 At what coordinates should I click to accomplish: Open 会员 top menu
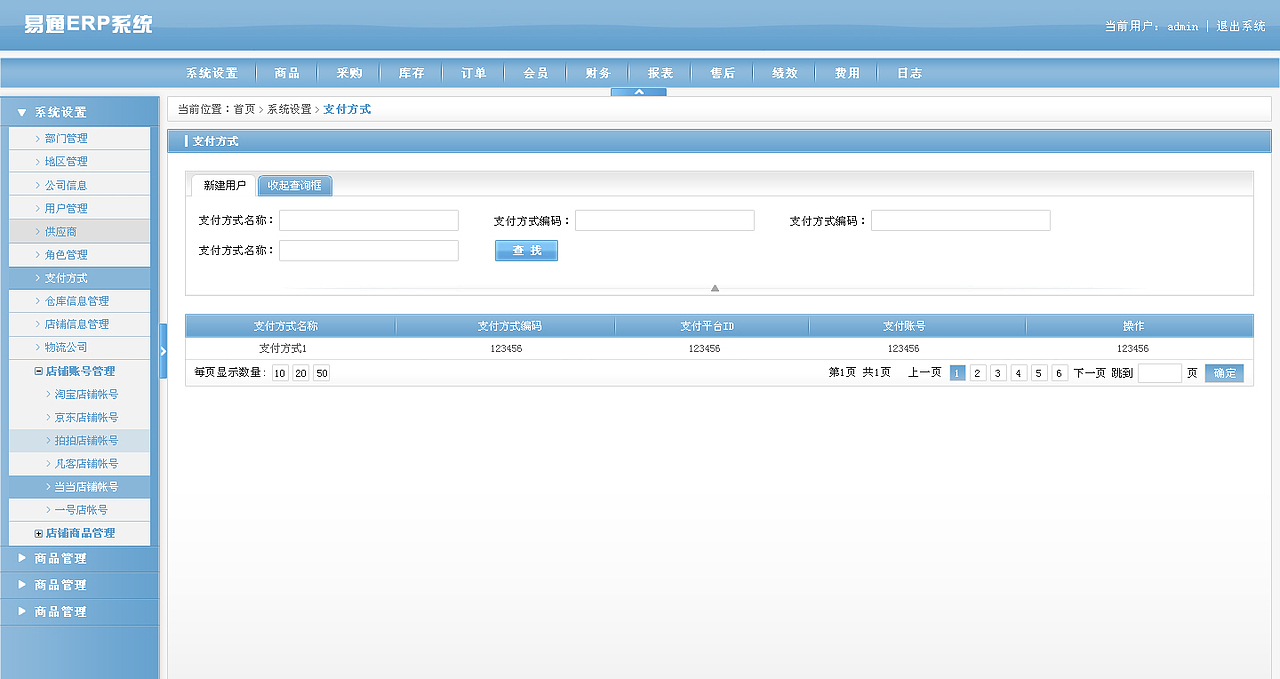pos(535,73)
